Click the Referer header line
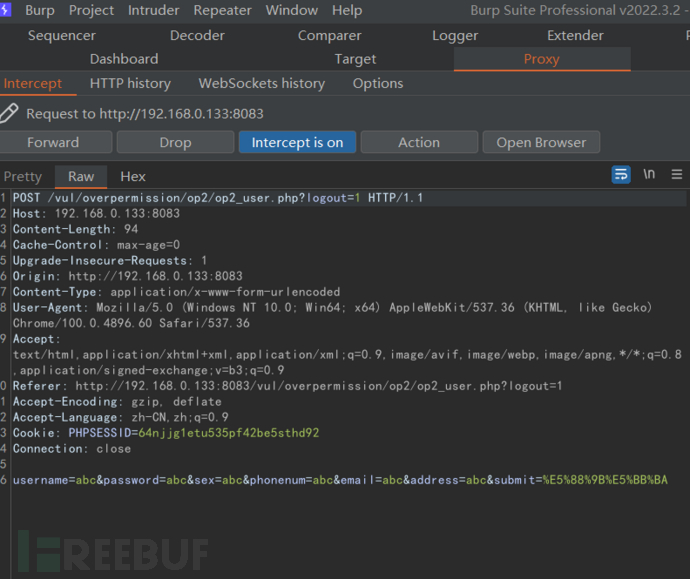This screenshot has height=579, width=690. (287, 386)
